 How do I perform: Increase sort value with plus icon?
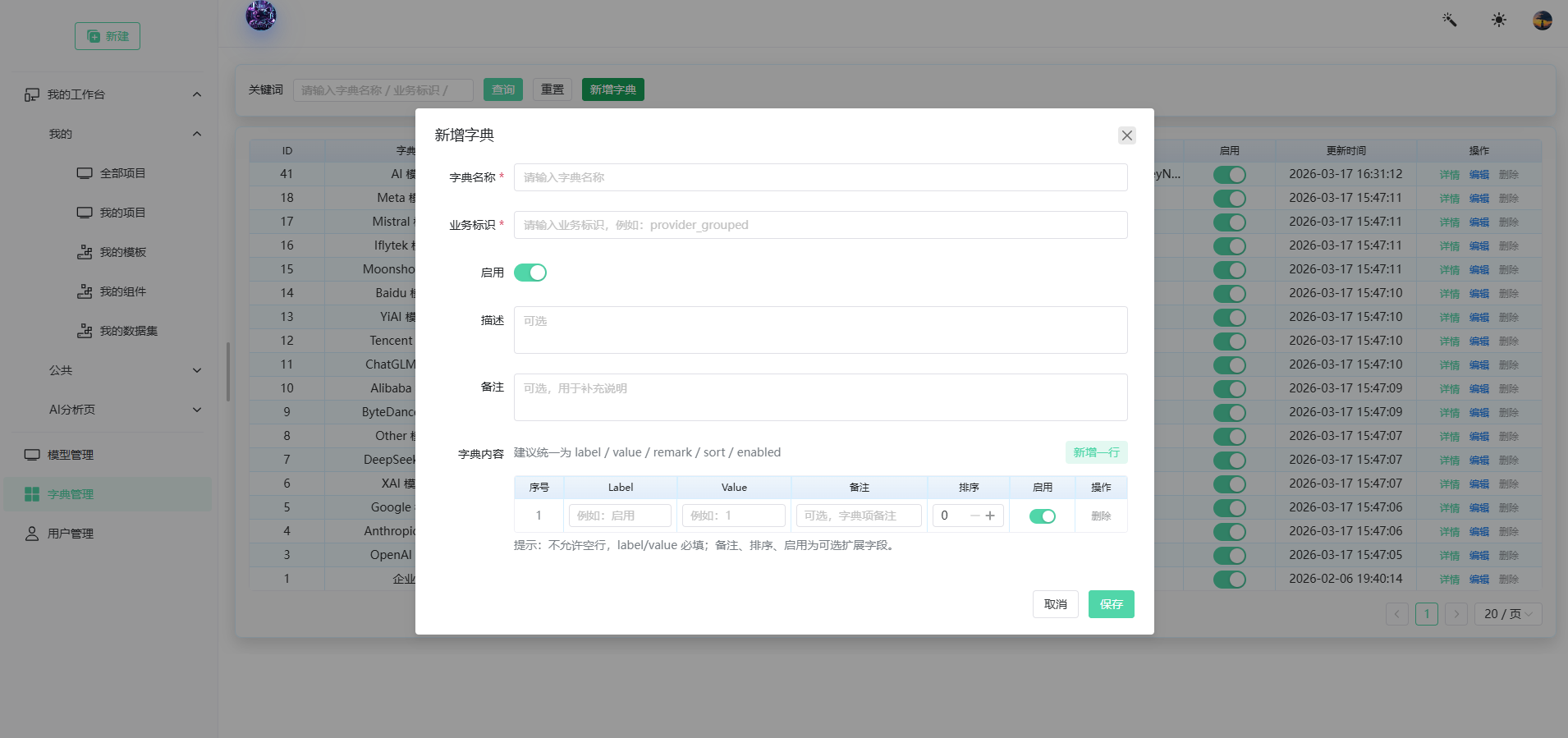990,516
